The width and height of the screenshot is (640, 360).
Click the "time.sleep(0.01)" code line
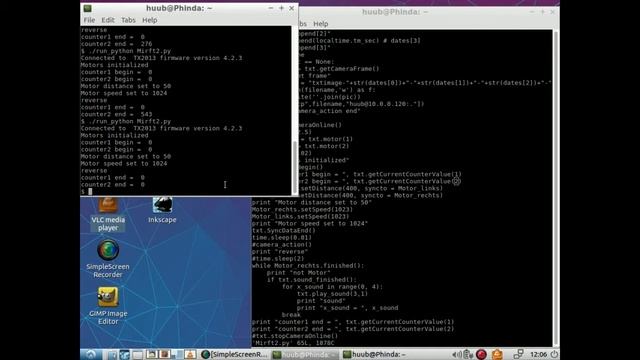click(282, 238)
